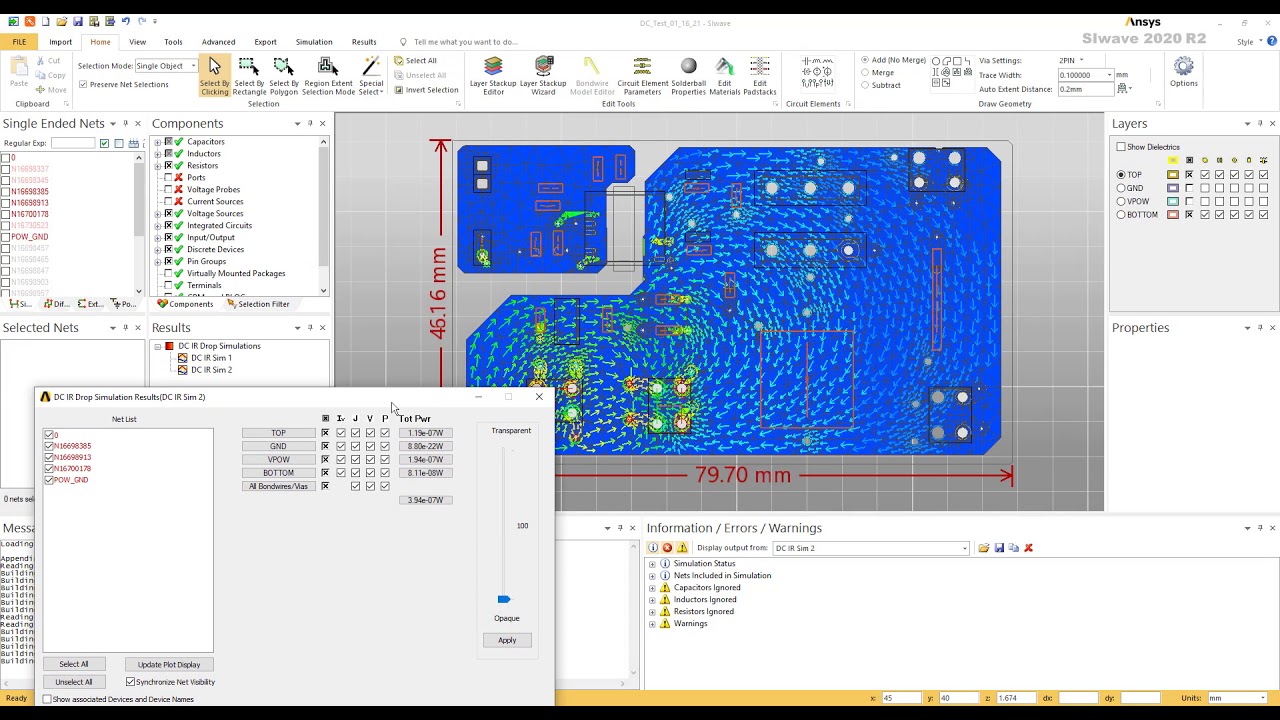Open the Trace Width dropdown arrow
1280x720 pixels.
pos(1109,75)
